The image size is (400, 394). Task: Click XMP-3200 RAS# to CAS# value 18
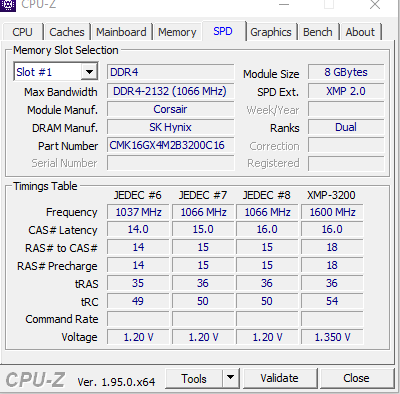[332, 247]
